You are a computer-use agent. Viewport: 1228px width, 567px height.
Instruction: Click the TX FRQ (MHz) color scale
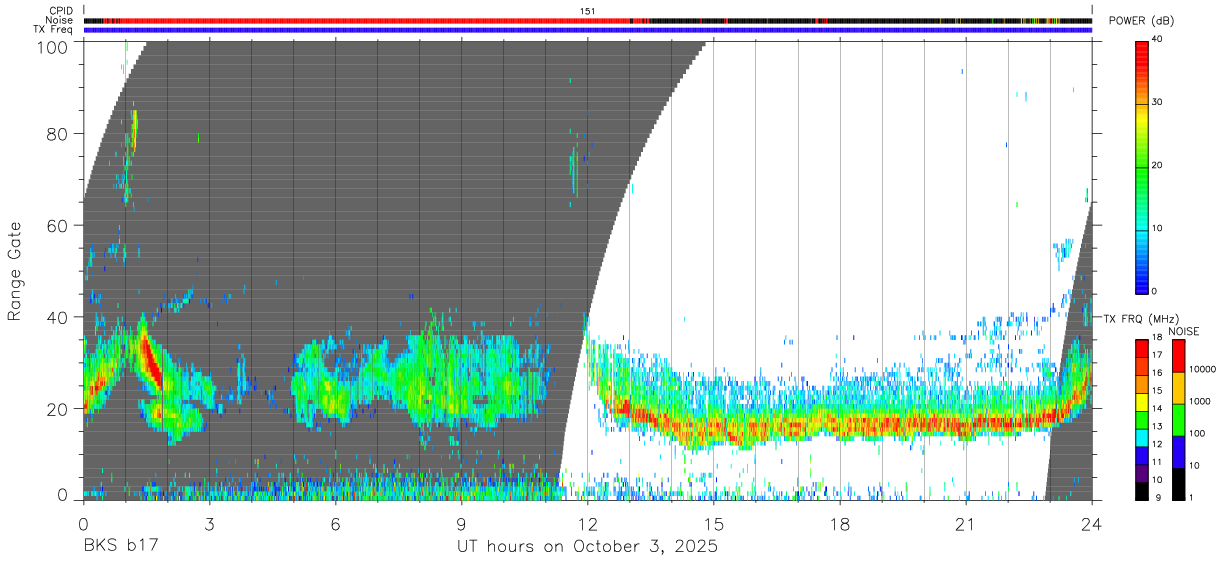(1142, 419)
